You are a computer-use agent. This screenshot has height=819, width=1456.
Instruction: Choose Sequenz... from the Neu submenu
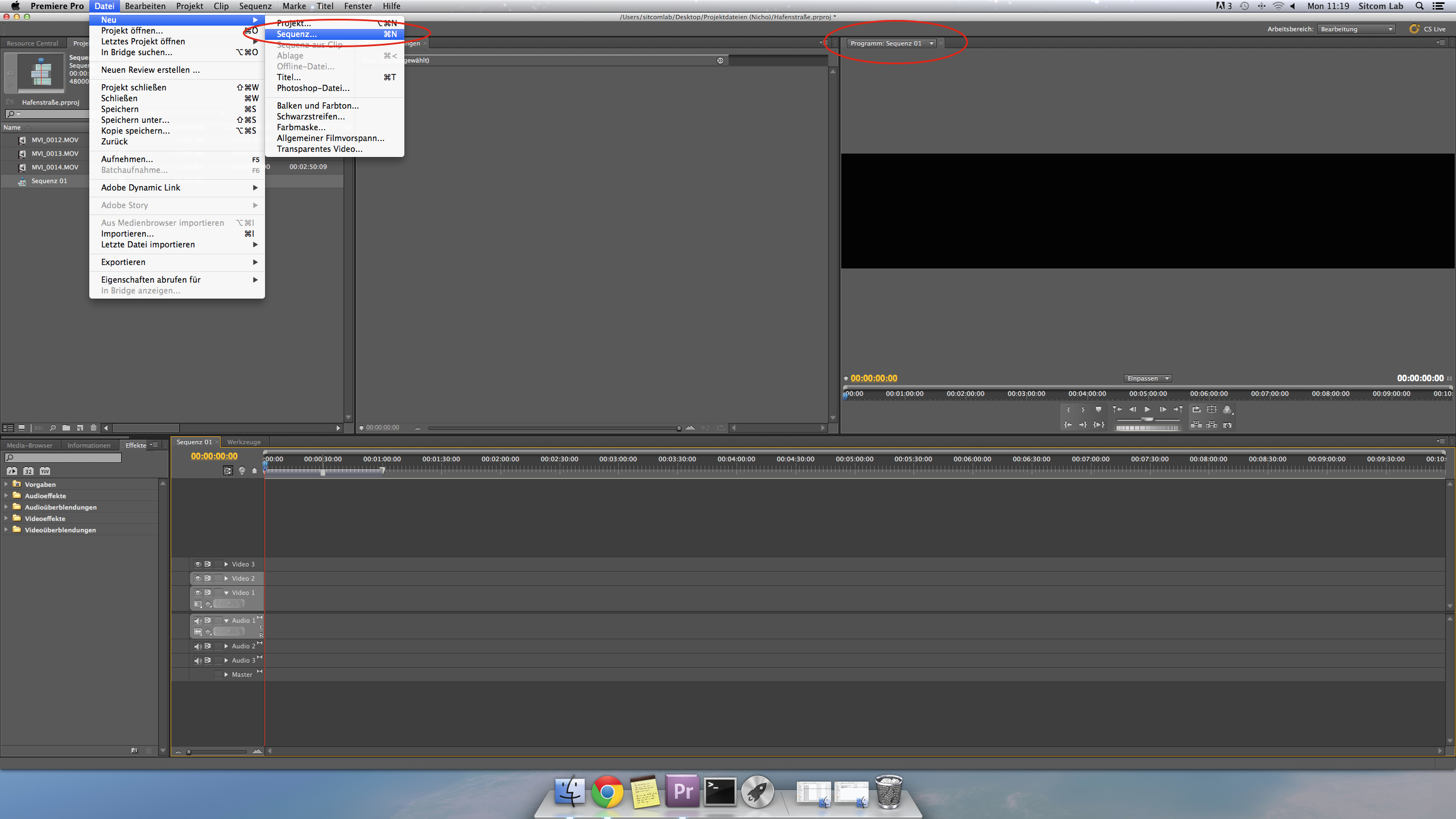click(297, 34)
